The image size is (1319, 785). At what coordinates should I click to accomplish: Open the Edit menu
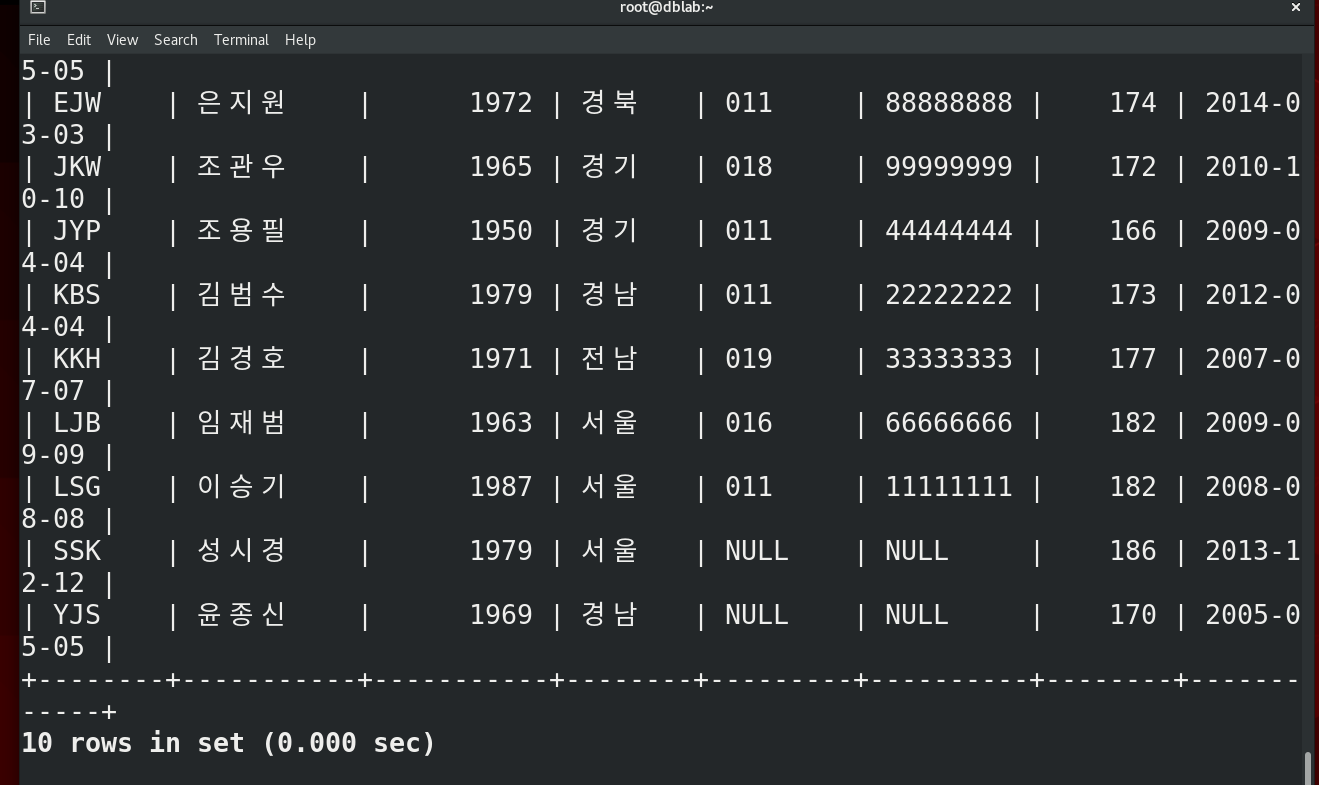[x=79, y=40]
